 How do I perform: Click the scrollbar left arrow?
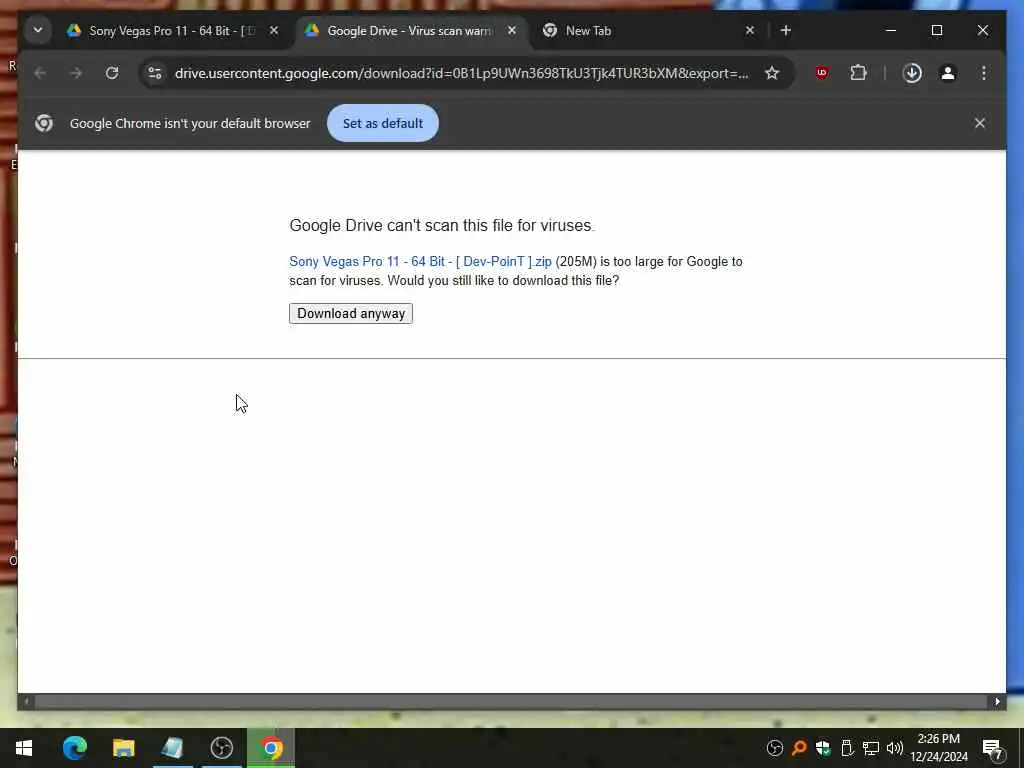26,702
